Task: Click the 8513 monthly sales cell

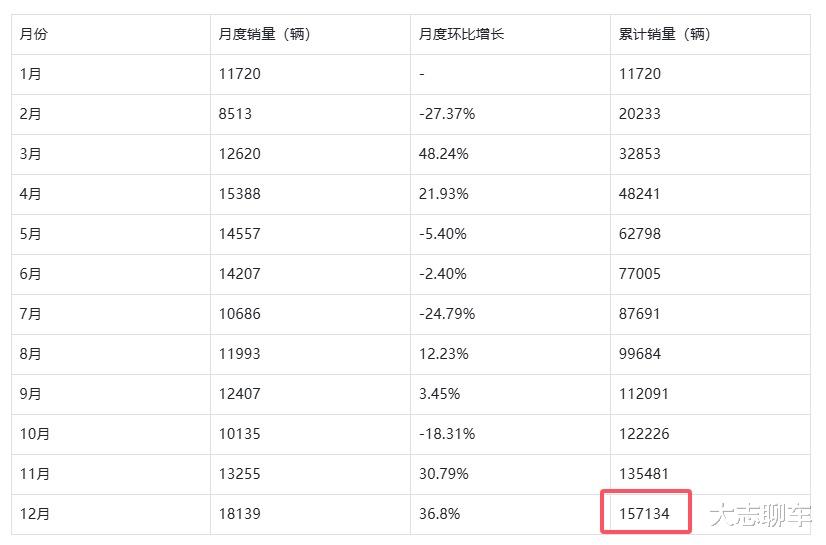Action: tap(236, 114)
